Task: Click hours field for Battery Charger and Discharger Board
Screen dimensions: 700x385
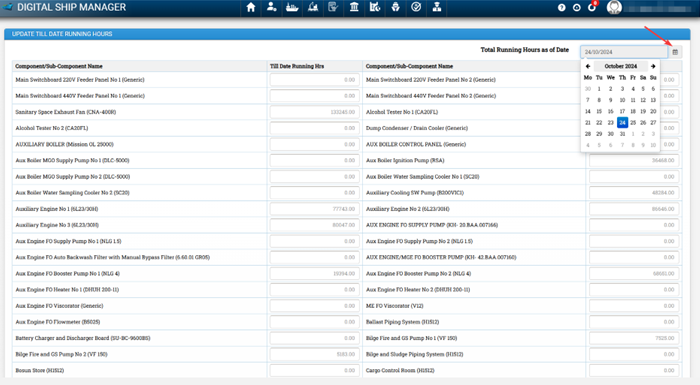Action: click(x=315, y=338)
